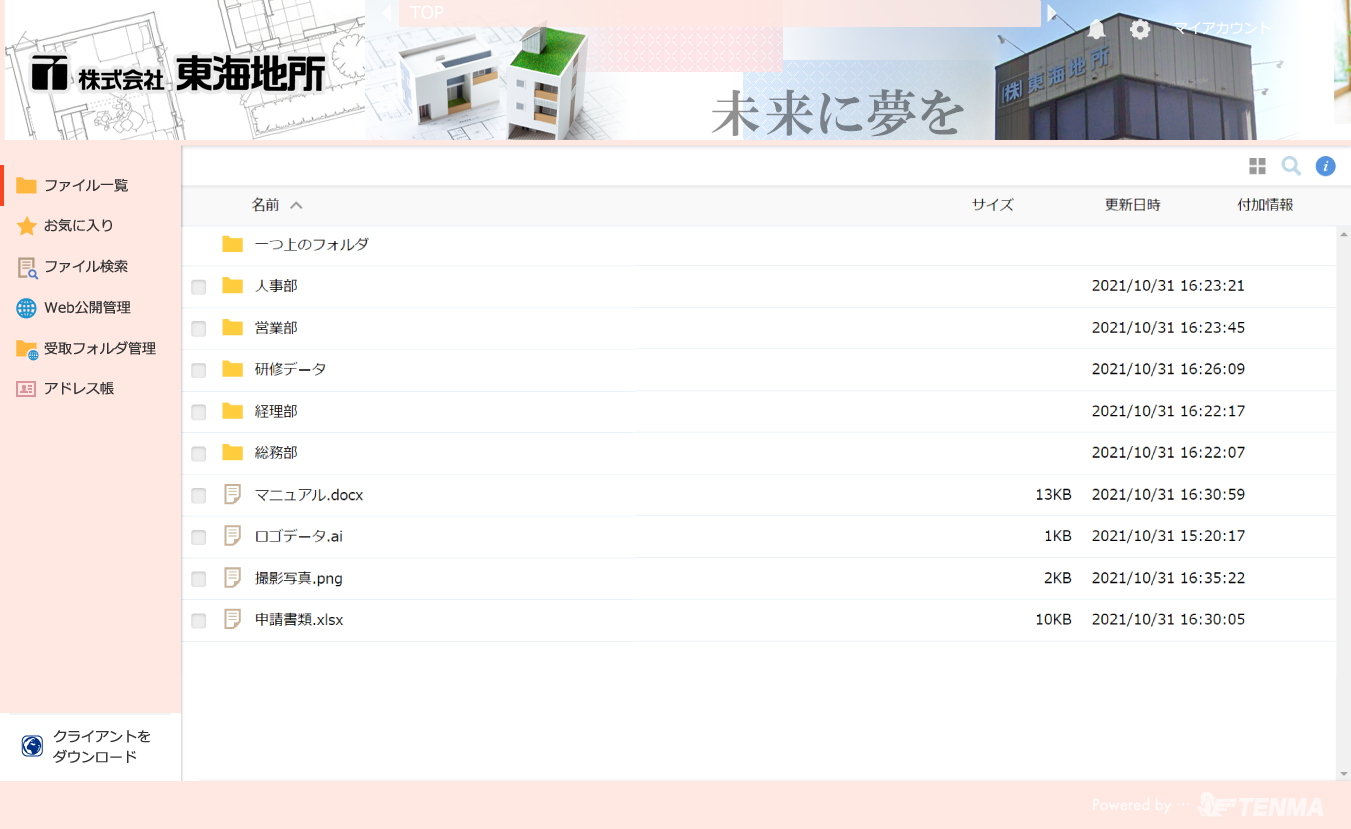
Task: Open the 総務部 folder name
Action: (276, 452)
